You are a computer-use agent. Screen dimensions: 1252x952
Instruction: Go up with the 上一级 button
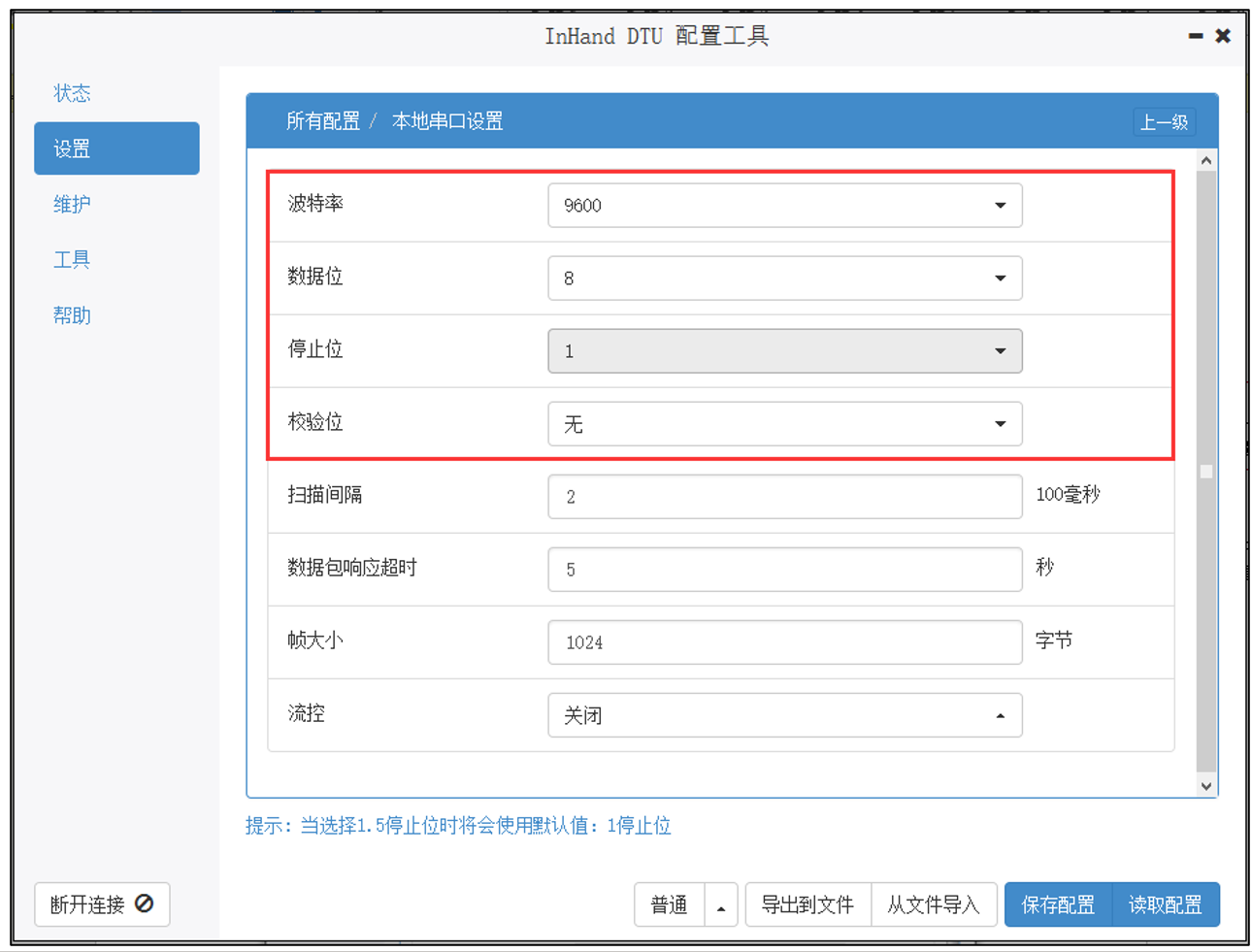[1164, 122]
